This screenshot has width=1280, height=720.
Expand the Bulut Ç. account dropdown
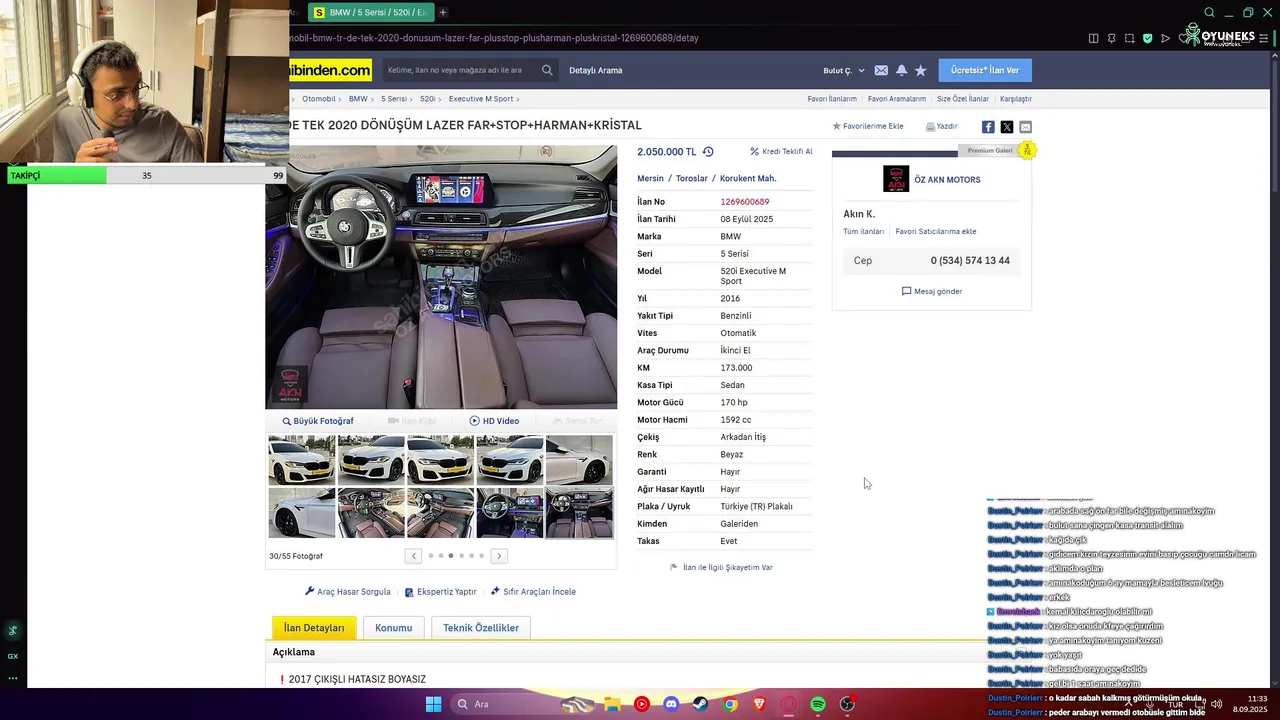(843, 70)
